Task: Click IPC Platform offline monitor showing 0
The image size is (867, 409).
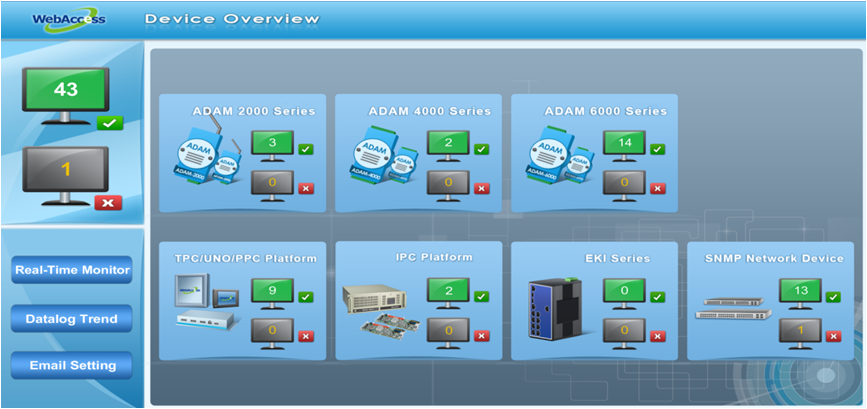Action: 448,334
